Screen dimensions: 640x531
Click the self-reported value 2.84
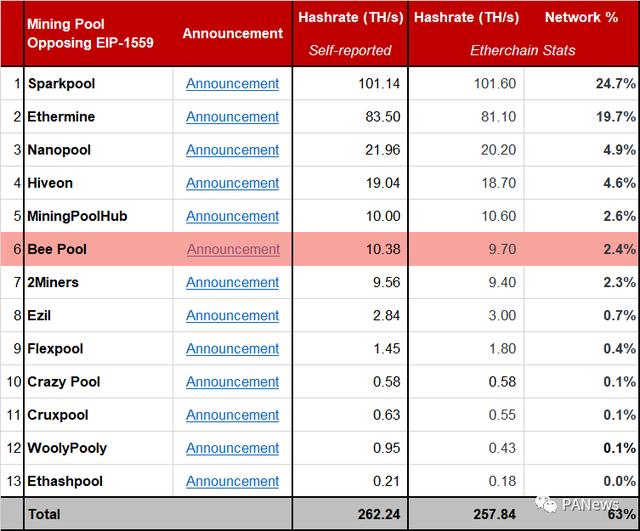pyautogui.click(x=387, y=315)
